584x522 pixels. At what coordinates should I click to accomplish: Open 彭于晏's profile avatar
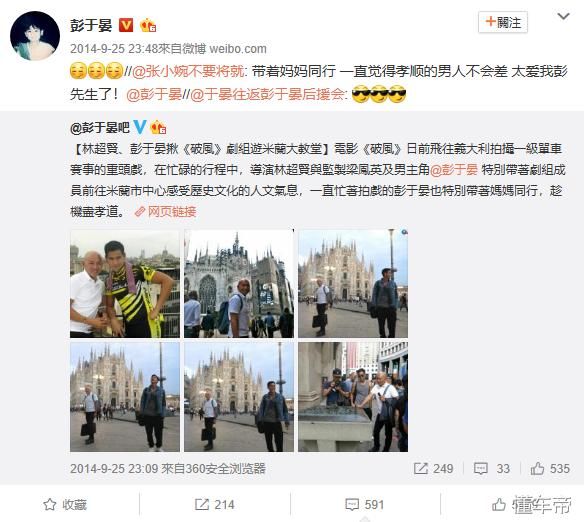[x=35, y=36]
